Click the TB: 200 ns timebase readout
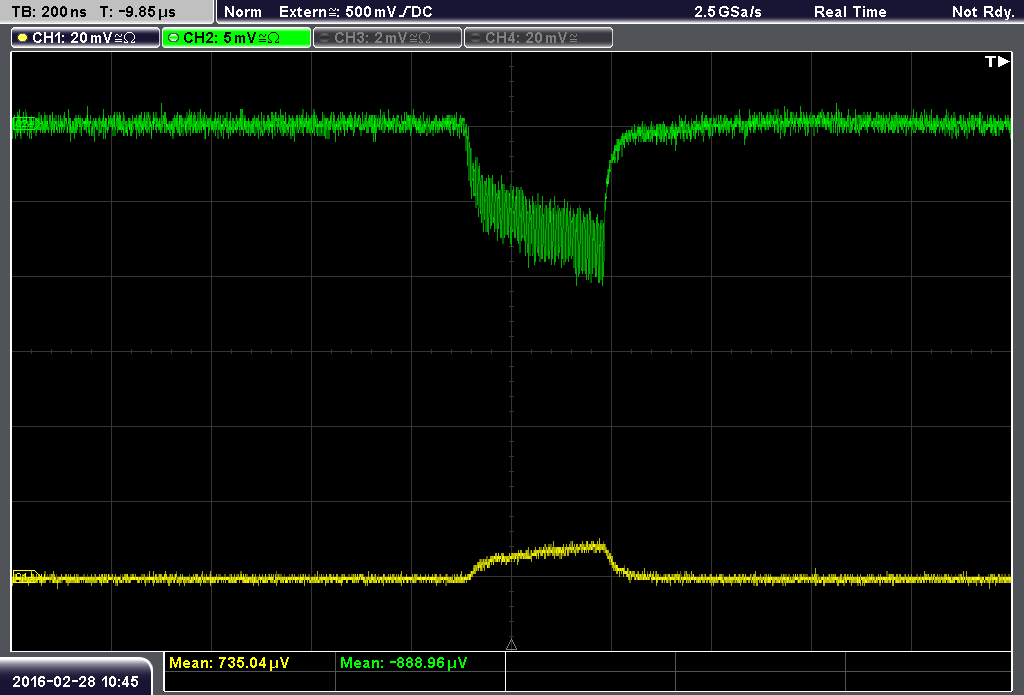The width and height of the screenshot is (1024, 695). [49, 12]
